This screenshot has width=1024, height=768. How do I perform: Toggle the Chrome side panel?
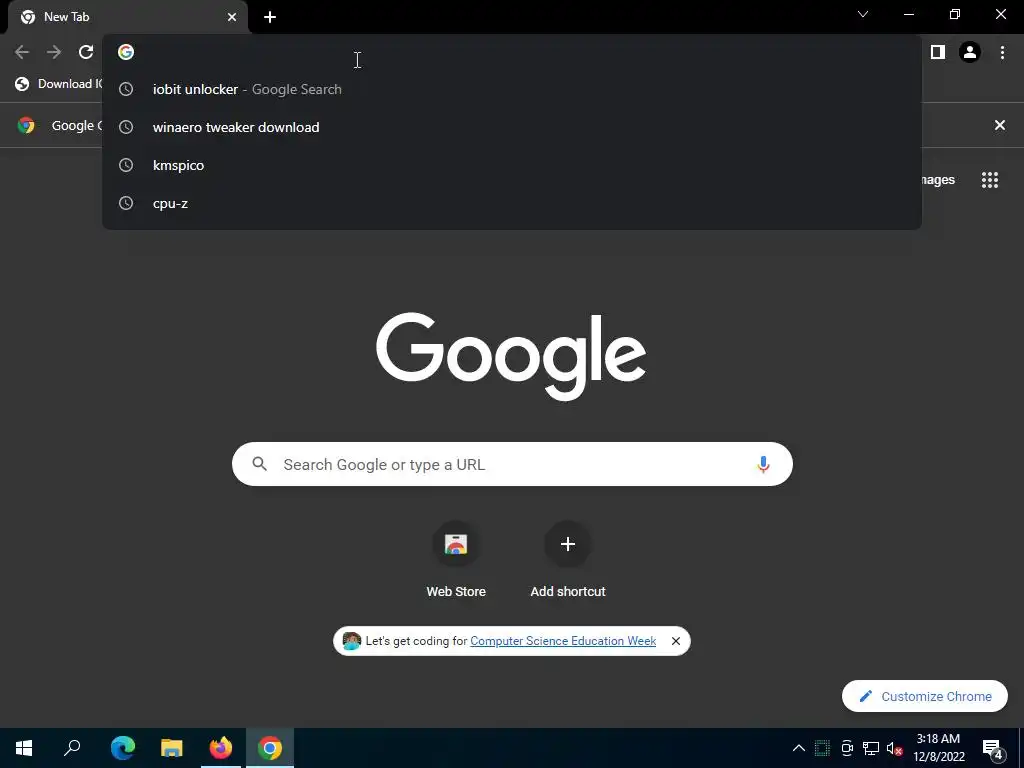pos(938,52)
